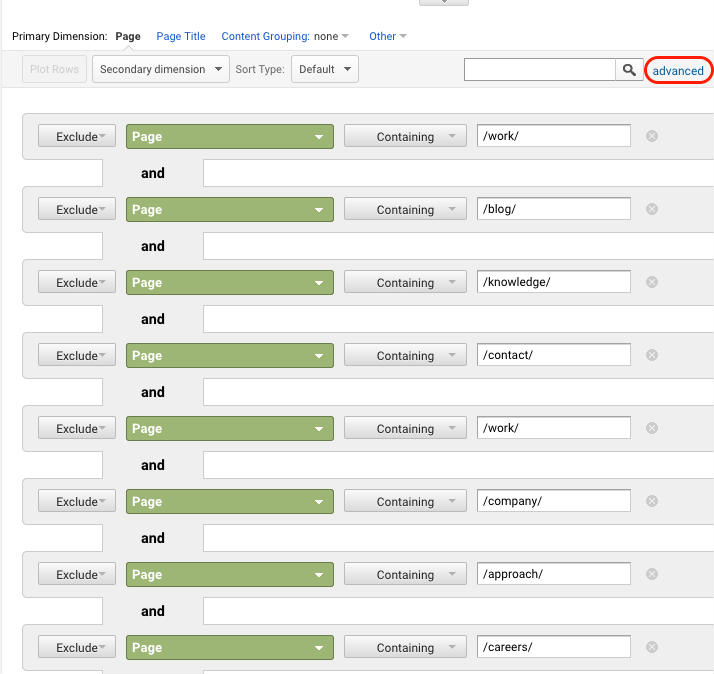Open the Sort Type Default dropdown
This screenshot has width=714, height=674.
coord(325,69)
